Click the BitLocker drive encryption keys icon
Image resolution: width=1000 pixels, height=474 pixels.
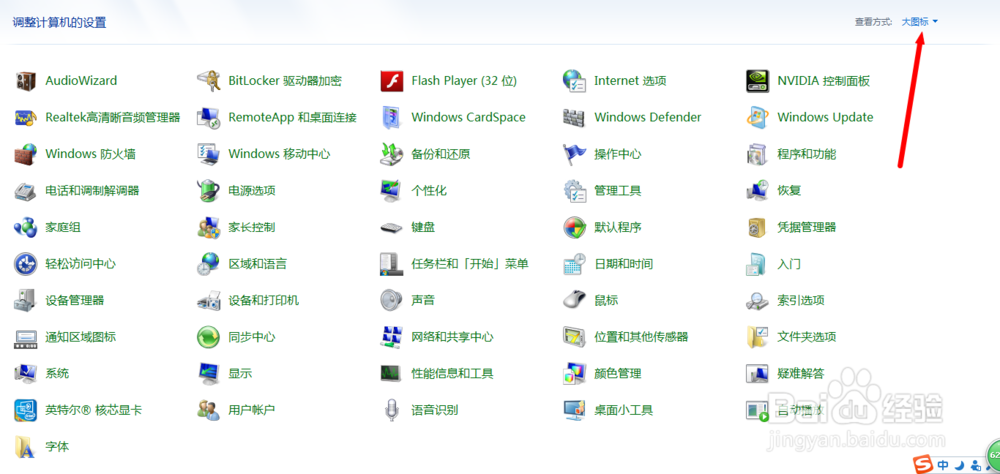tap(209, 81)
